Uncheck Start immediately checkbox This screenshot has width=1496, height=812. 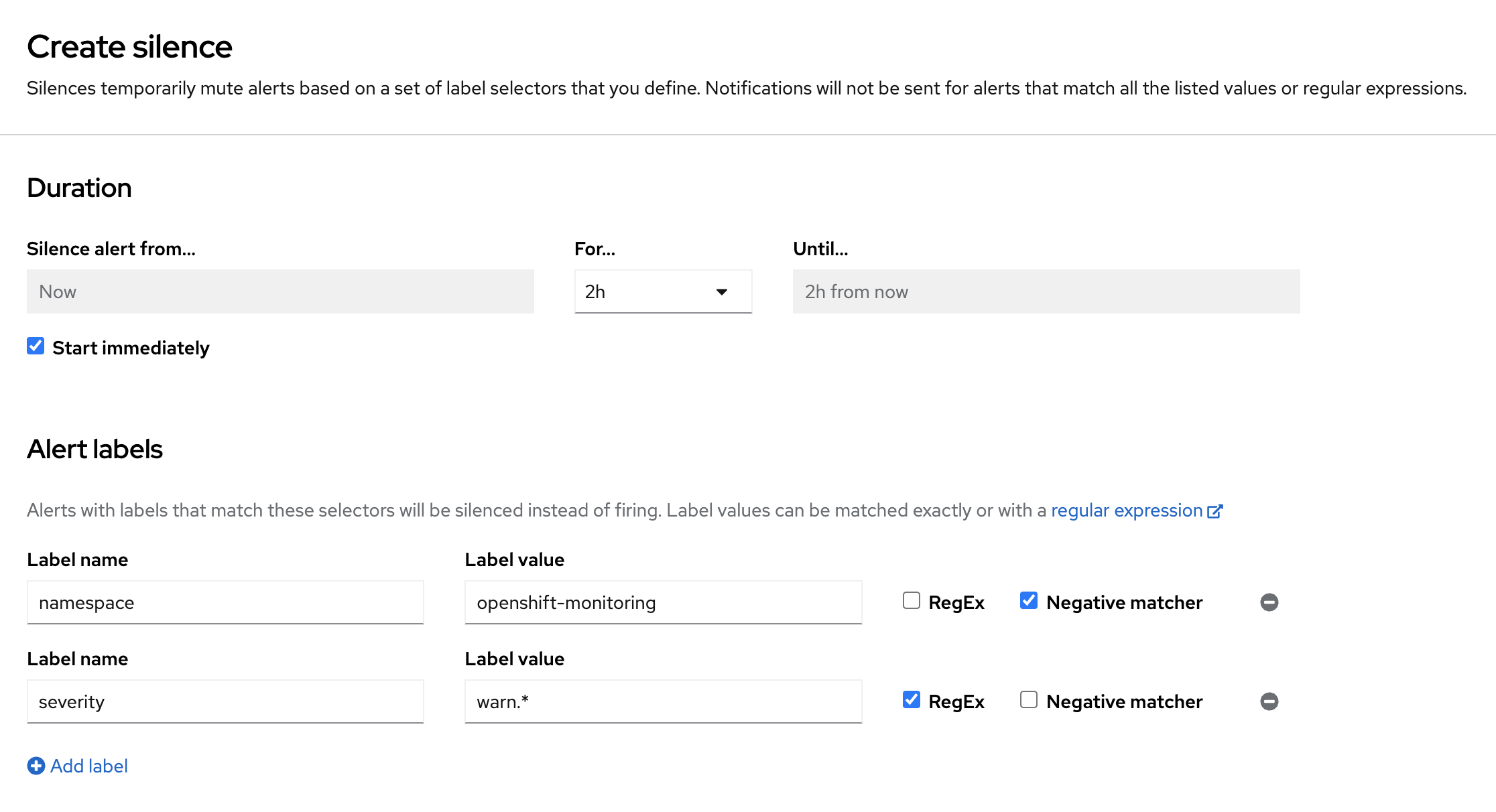coord(36,346)
